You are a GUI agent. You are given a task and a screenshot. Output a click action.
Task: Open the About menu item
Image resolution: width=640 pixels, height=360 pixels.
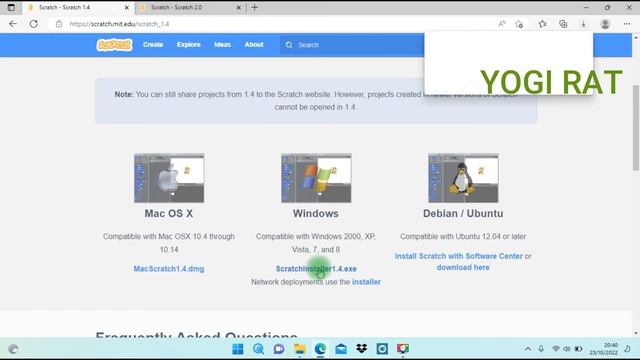pos(254,44)
